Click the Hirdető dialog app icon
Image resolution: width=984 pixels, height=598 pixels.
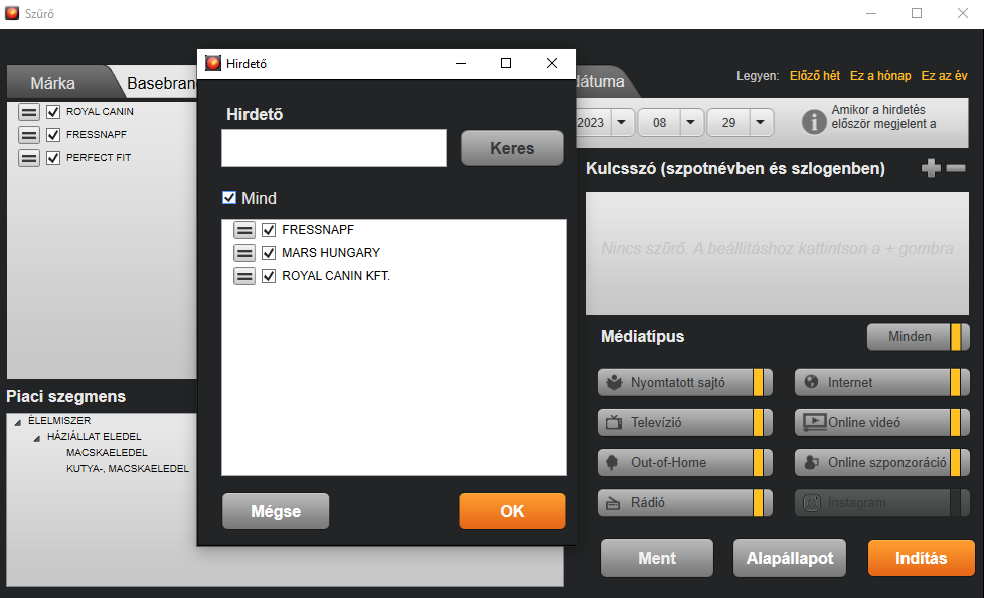tap(213, 63)
